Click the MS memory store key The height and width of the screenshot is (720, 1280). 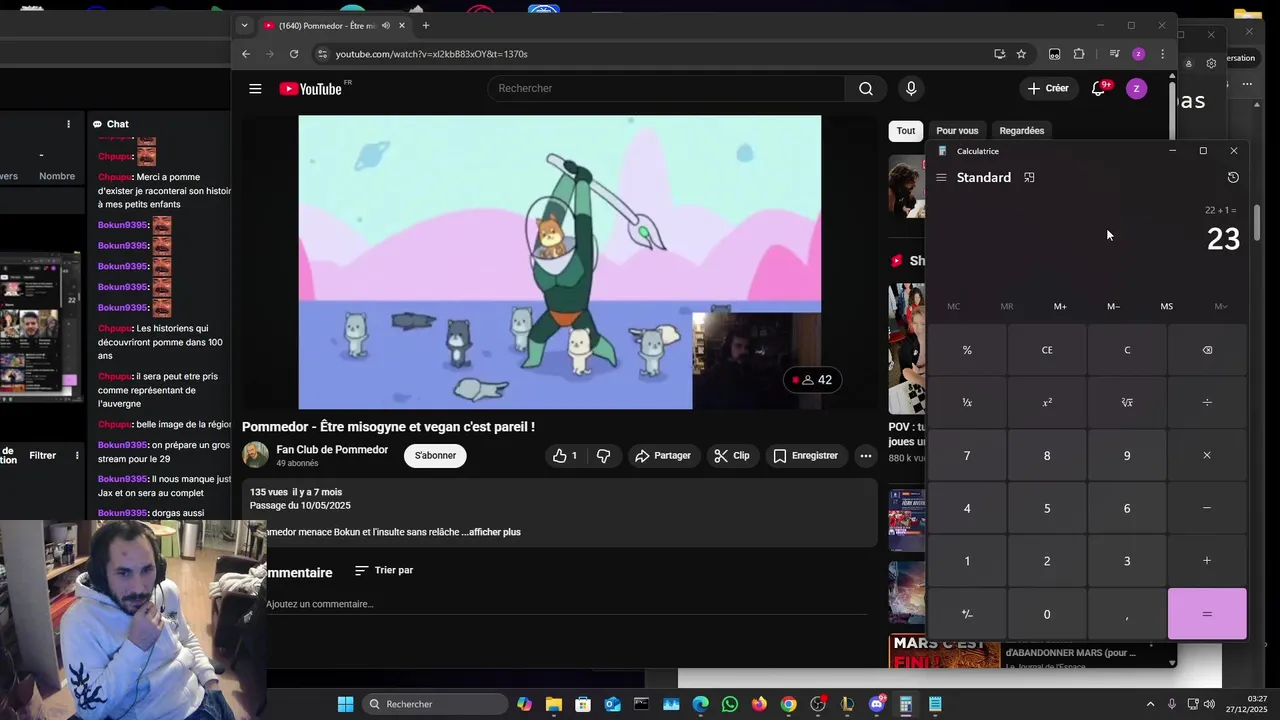tap(1166, 307)
